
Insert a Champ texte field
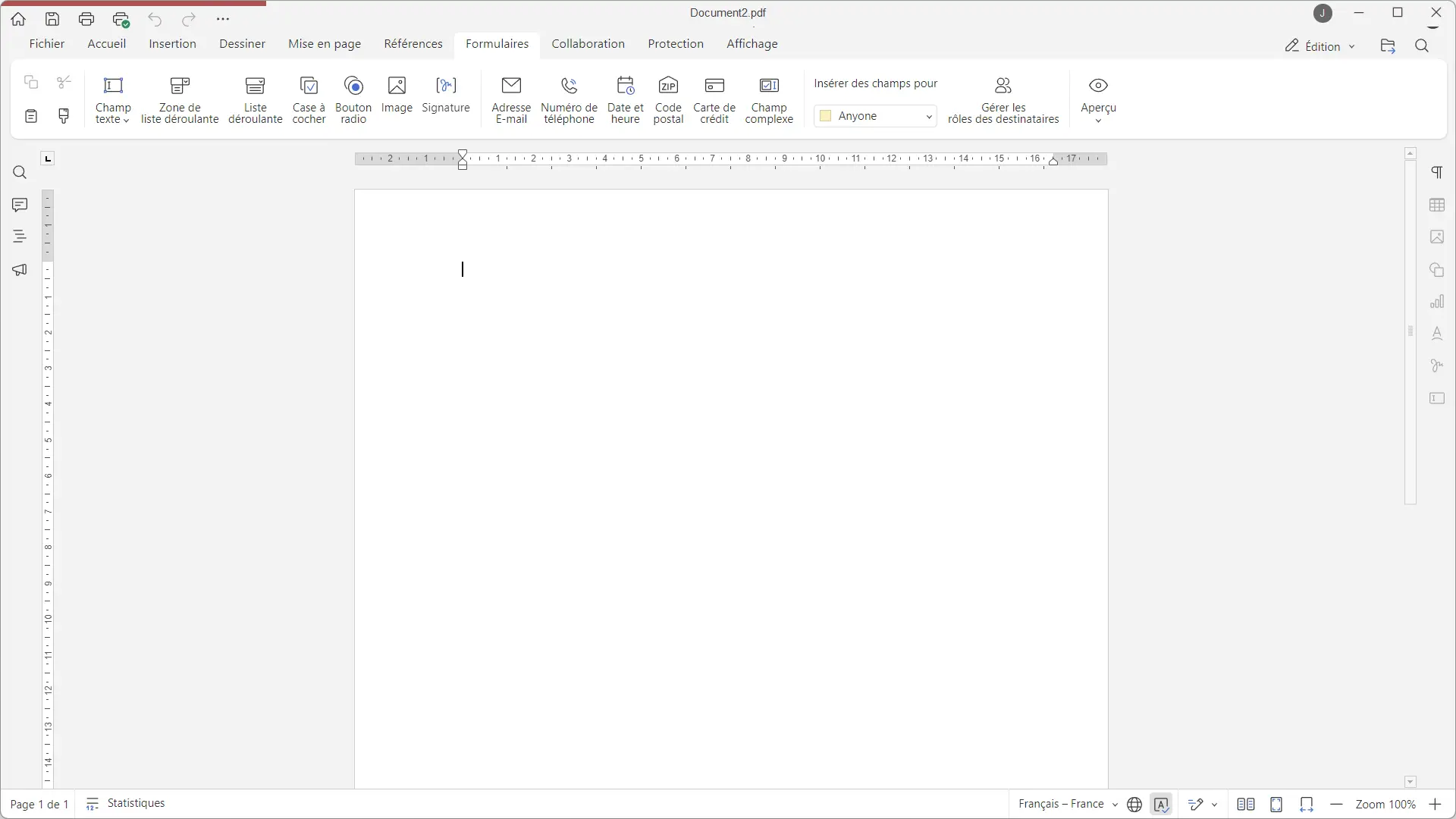click(113, 99)
